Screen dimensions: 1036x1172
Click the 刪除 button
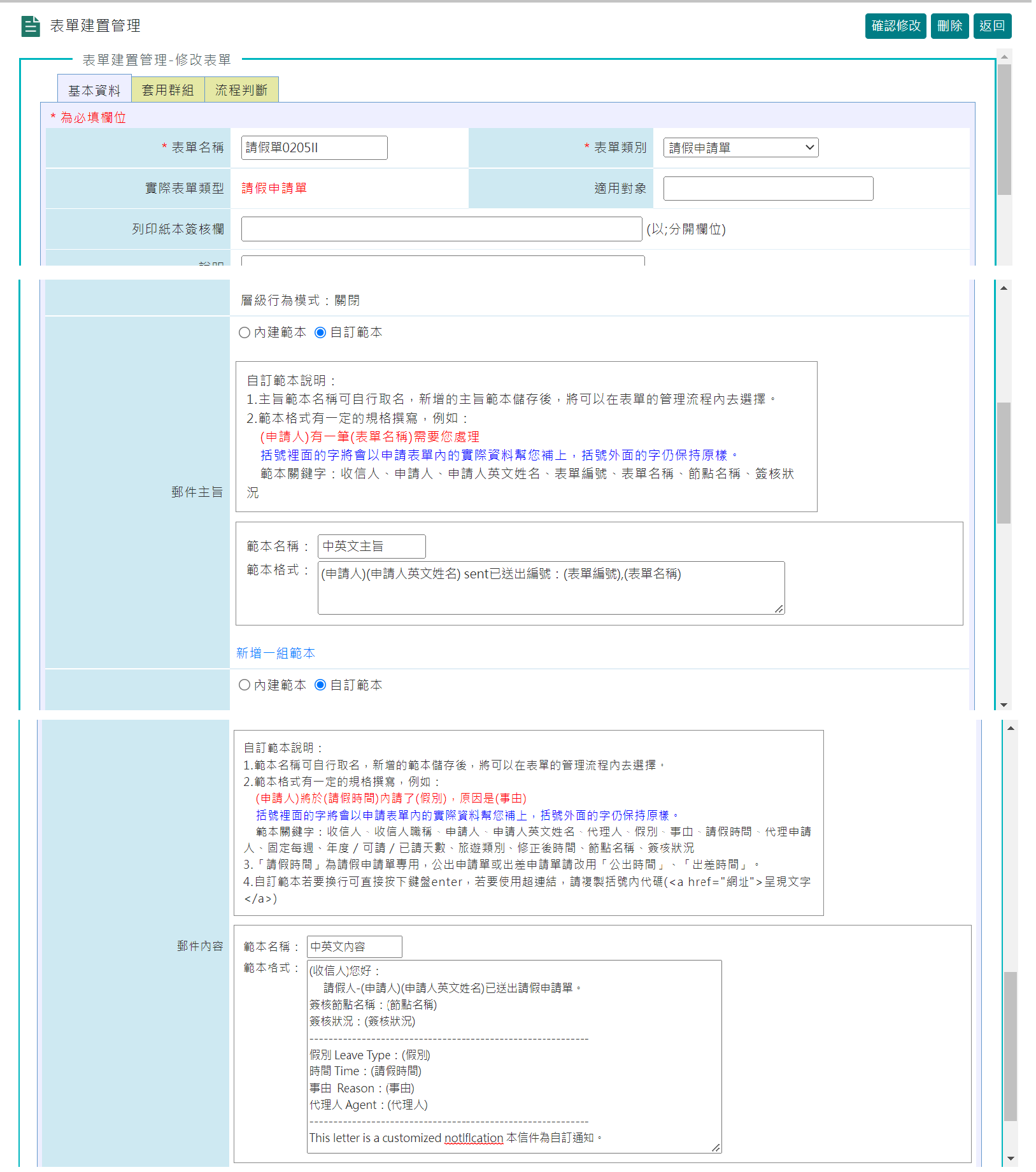coord(949,26)
